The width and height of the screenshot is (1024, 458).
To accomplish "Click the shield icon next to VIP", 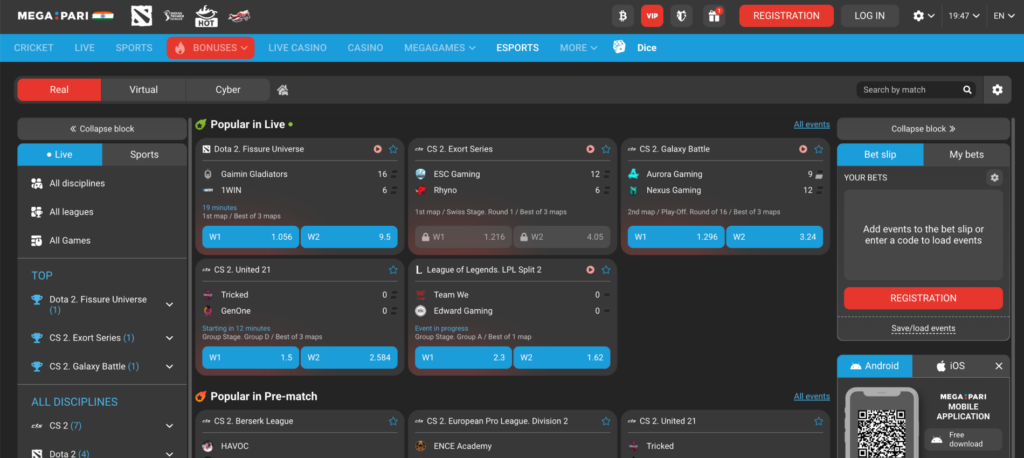I will tap(681, 16).
